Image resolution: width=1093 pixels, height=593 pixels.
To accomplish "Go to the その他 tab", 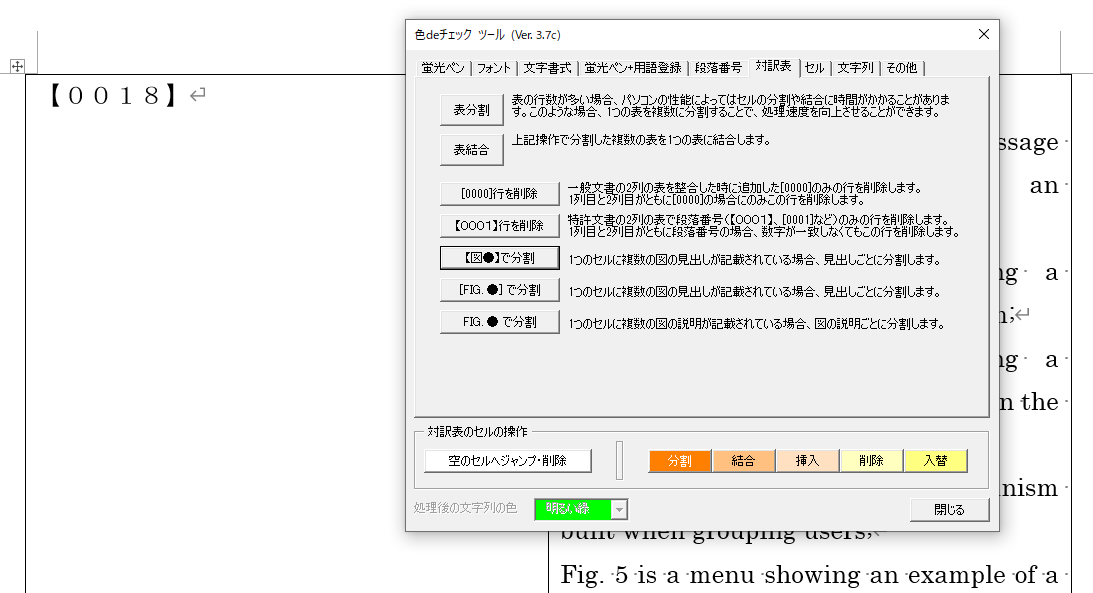I will coord(901,68).
